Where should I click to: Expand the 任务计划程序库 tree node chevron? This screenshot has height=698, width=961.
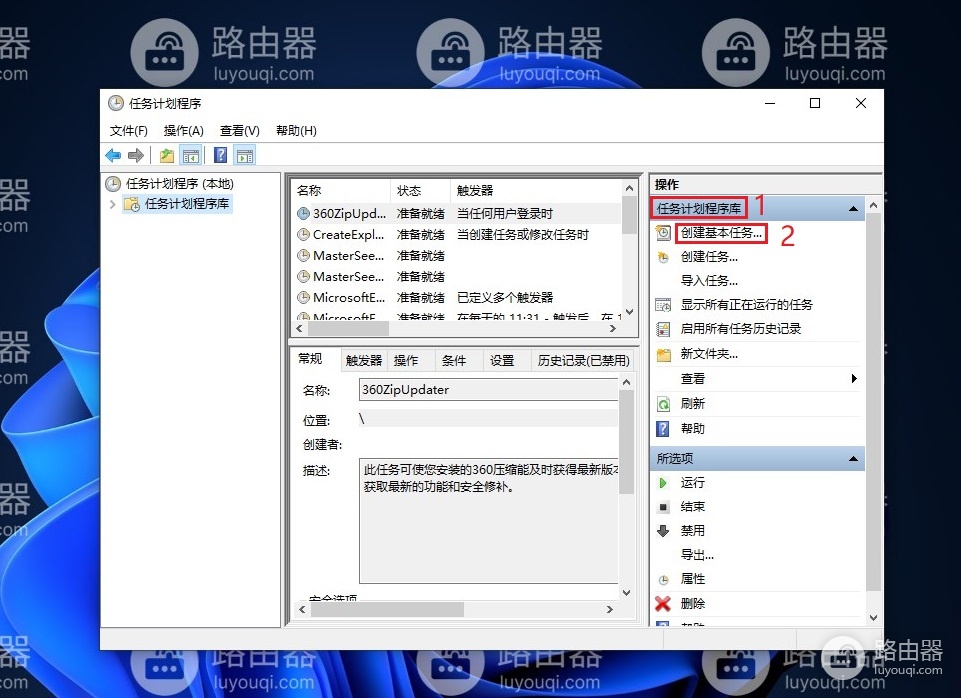pyautogui.click(x=112, y=204)
